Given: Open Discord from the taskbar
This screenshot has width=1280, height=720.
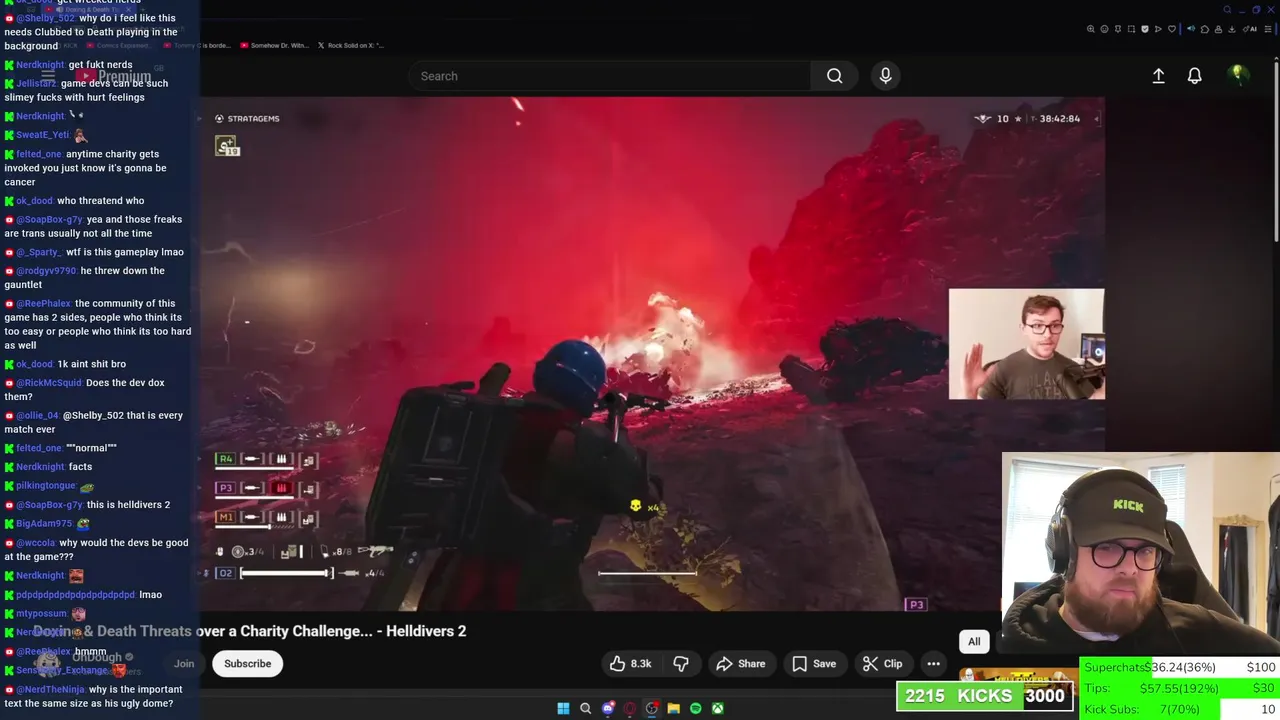Looking at the screenshot, I should click(608, 709).
